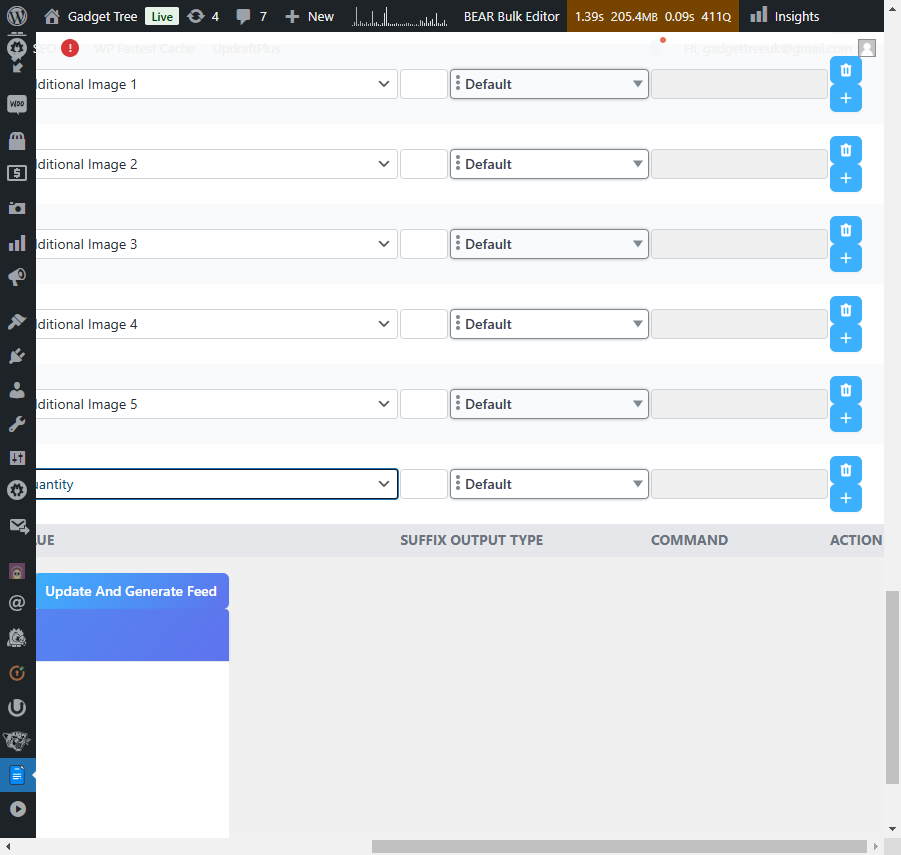Open the Quantity value dropdown
The image size is (901, 855).
coord(217,484)
